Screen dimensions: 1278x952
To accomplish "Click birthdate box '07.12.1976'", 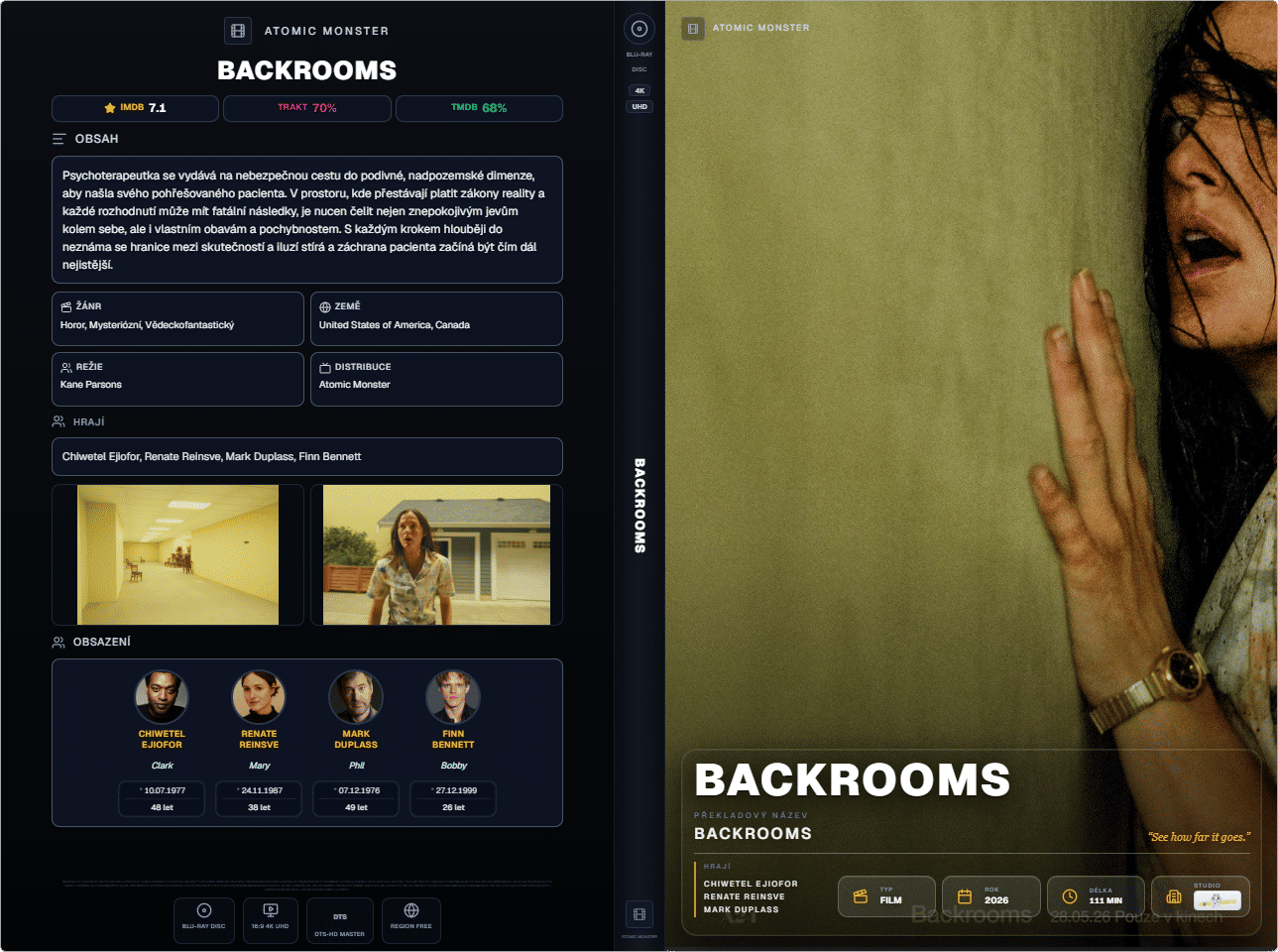I will click(356, 798).
